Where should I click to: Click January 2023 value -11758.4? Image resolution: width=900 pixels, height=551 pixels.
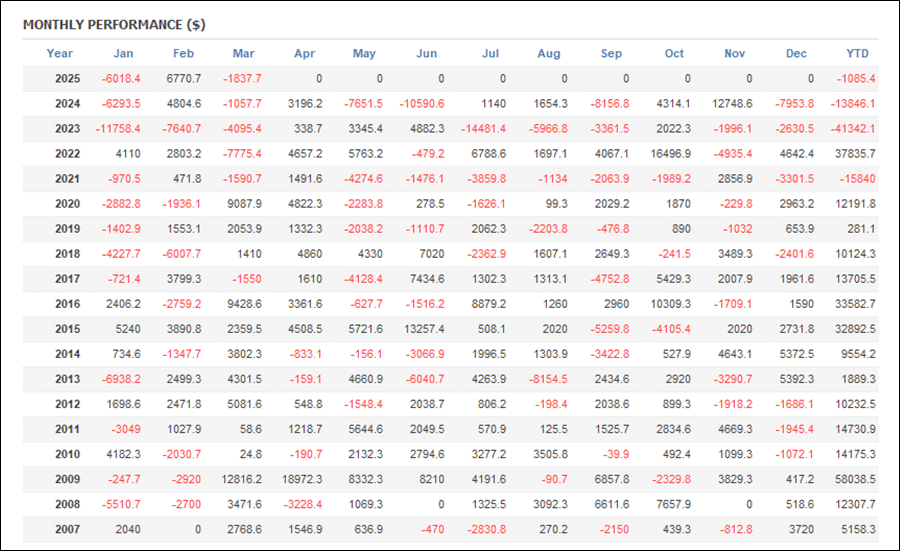coord(118,129)
